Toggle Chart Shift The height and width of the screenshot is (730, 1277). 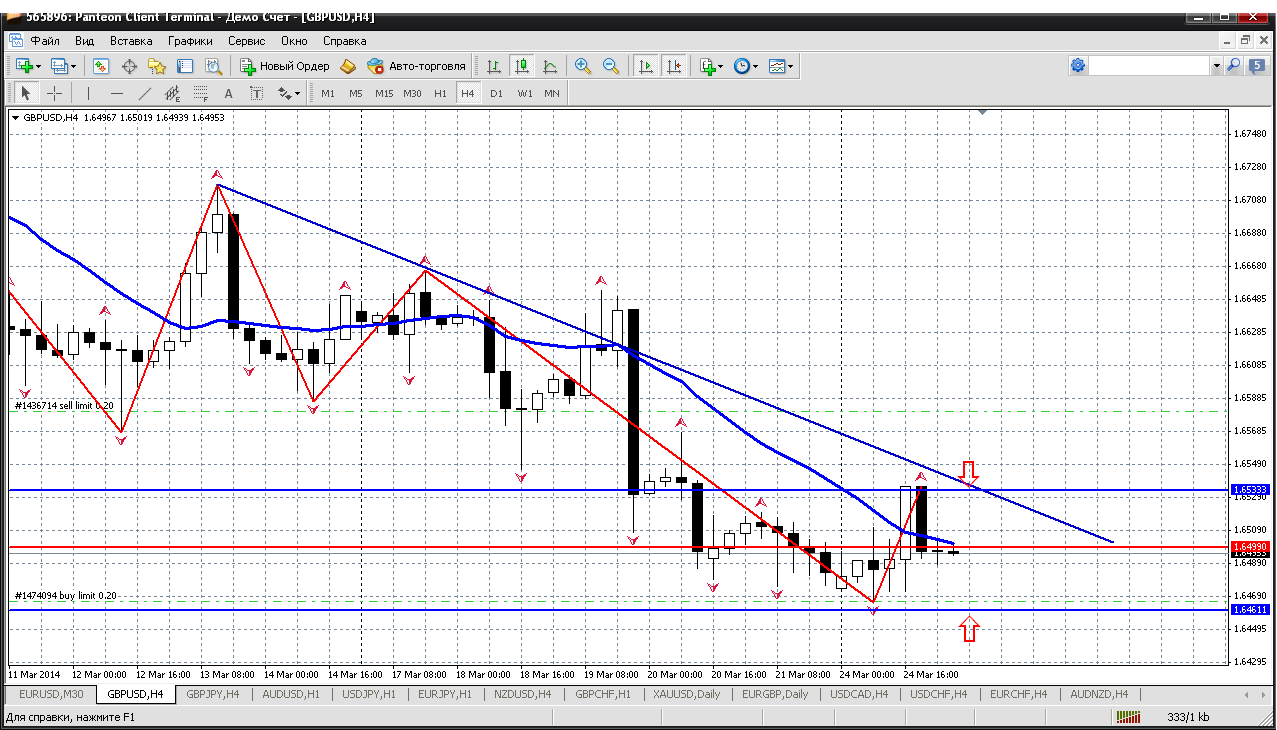[x=674, y=66]
